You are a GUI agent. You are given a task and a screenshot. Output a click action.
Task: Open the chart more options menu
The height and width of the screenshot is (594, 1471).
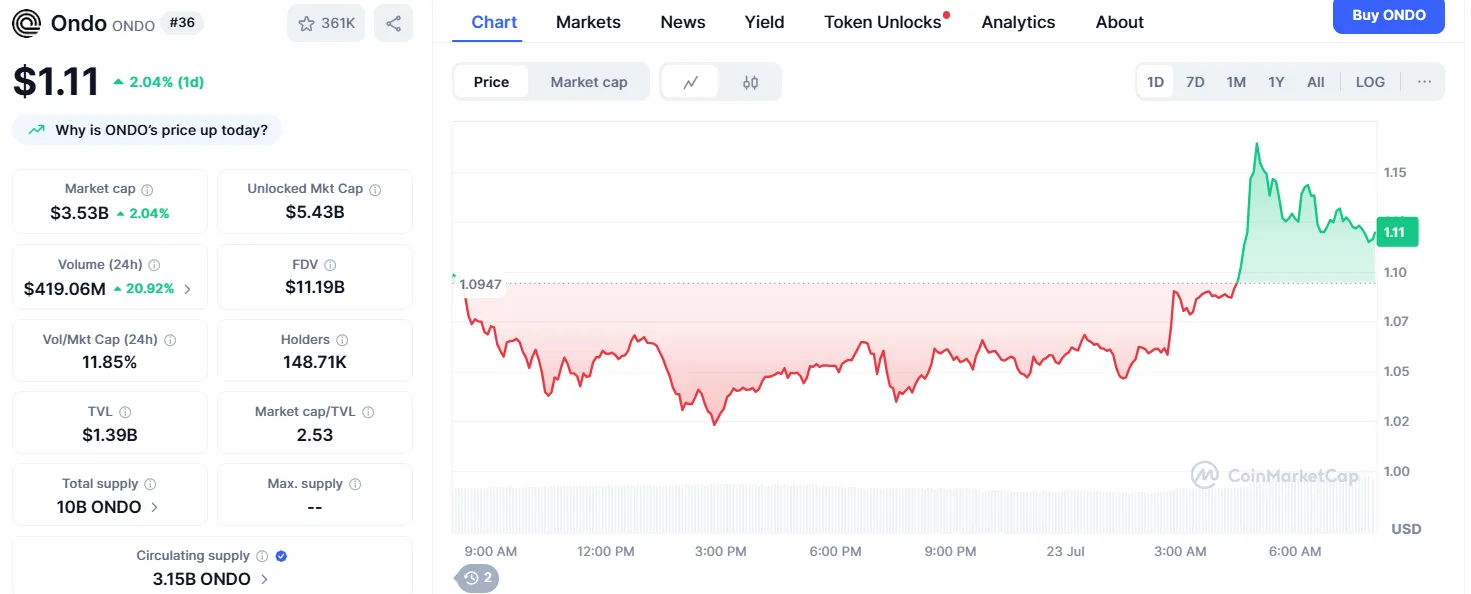pyautogui.click(x=1424, y=82)
